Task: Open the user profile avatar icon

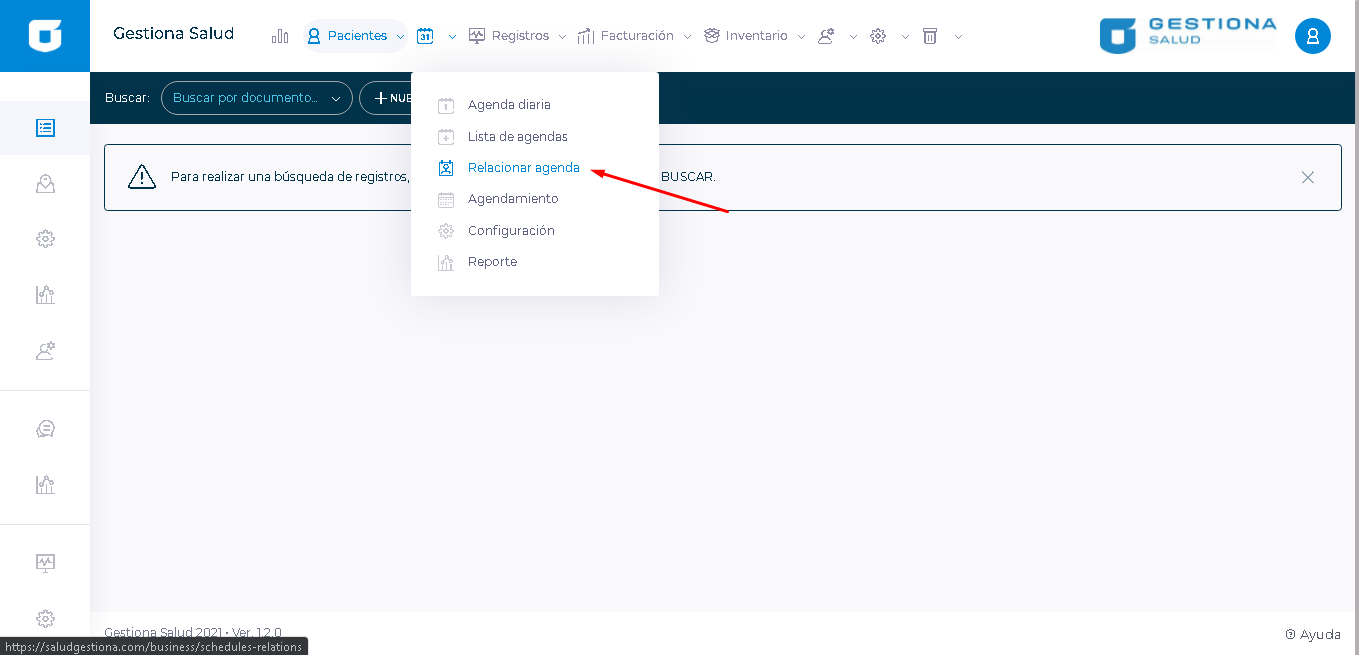Action: pos(1312,36)
